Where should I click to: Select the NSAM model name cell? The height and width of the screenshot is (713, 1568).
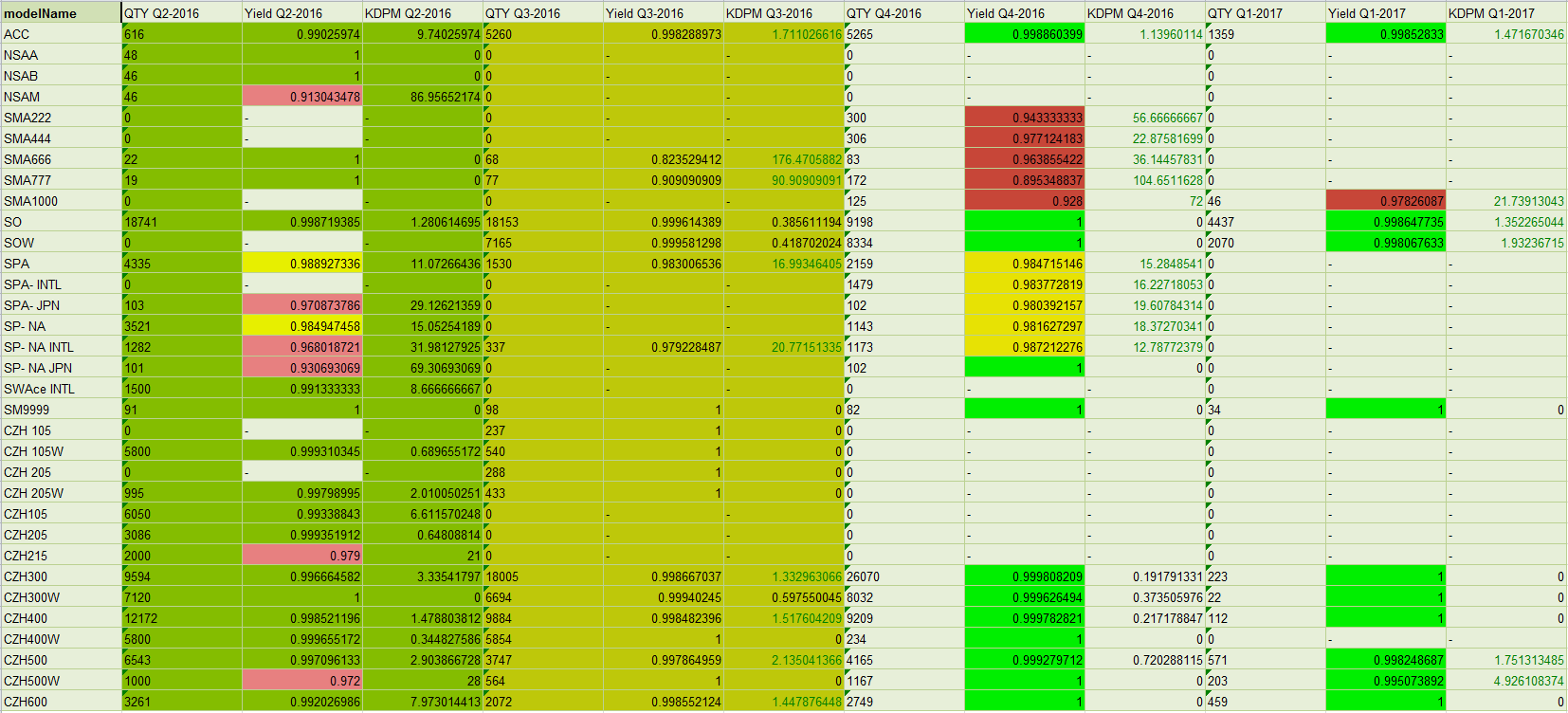pos(61,97)
